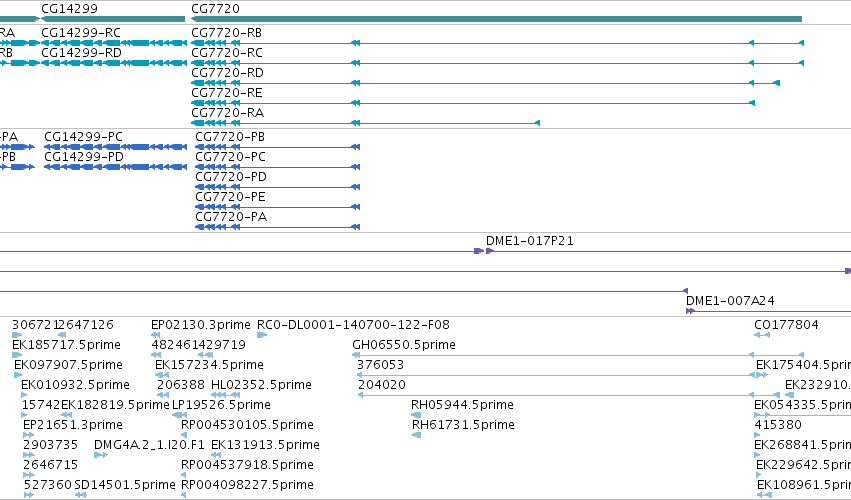This screenshot has width=851, height=500.
Task: Click EST 429719
Action: [x=222, y=345]
